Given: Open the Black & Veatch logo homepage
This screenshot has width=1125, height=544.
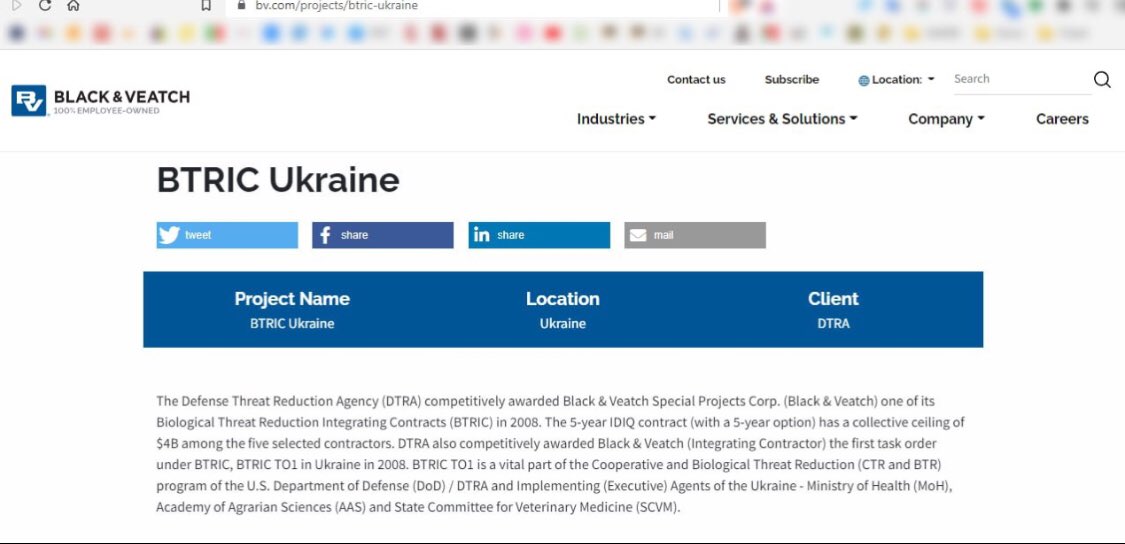Looking at the screenshot, I should (x=100, y=100).
